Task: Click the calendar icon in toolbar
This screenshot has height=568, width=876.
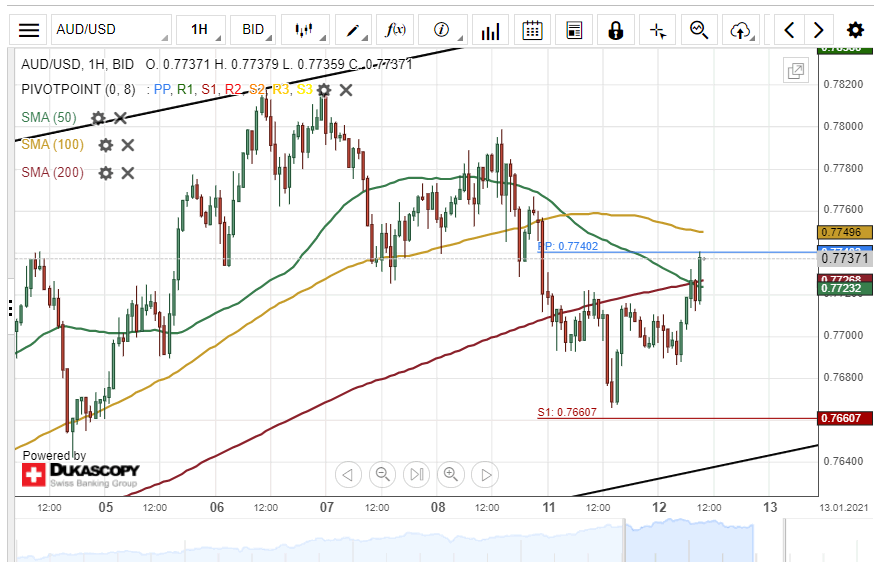Action: [532, 30]
